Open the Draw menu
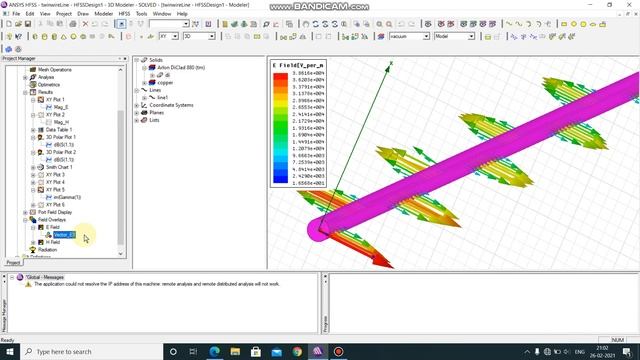Screen dimensions: 640x360 [x=83, y=13]
